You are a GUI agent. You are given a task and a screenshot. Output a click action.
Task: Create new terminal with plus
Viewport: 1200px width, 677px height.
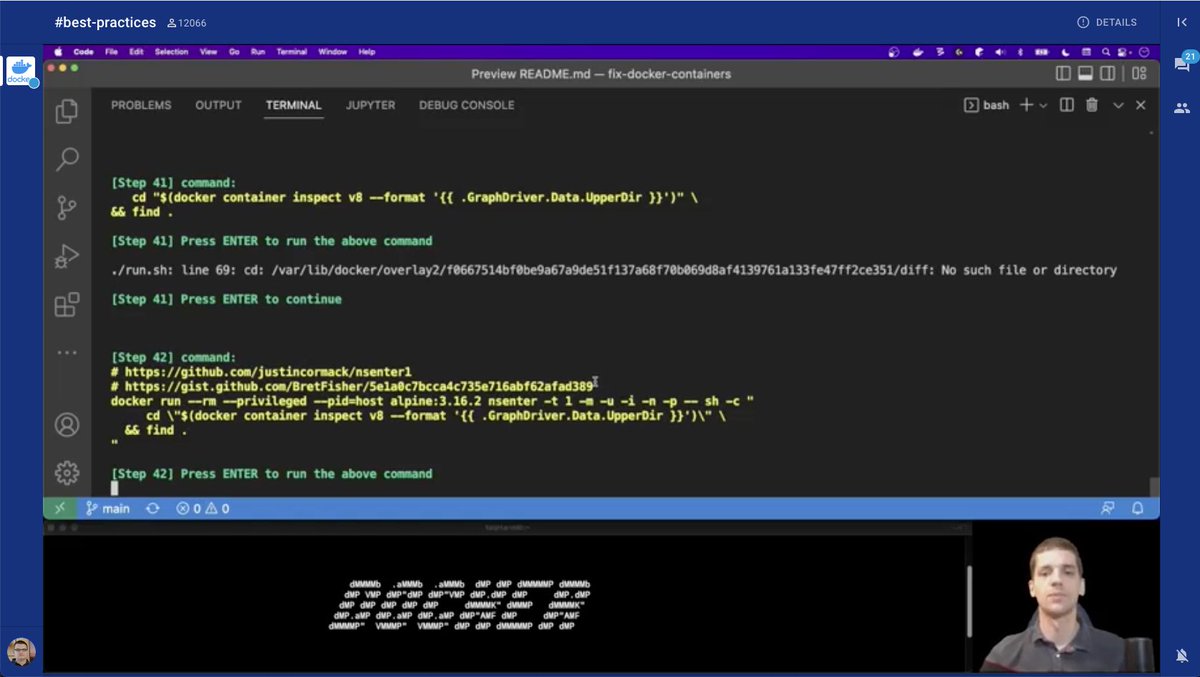click(1026, 105)
